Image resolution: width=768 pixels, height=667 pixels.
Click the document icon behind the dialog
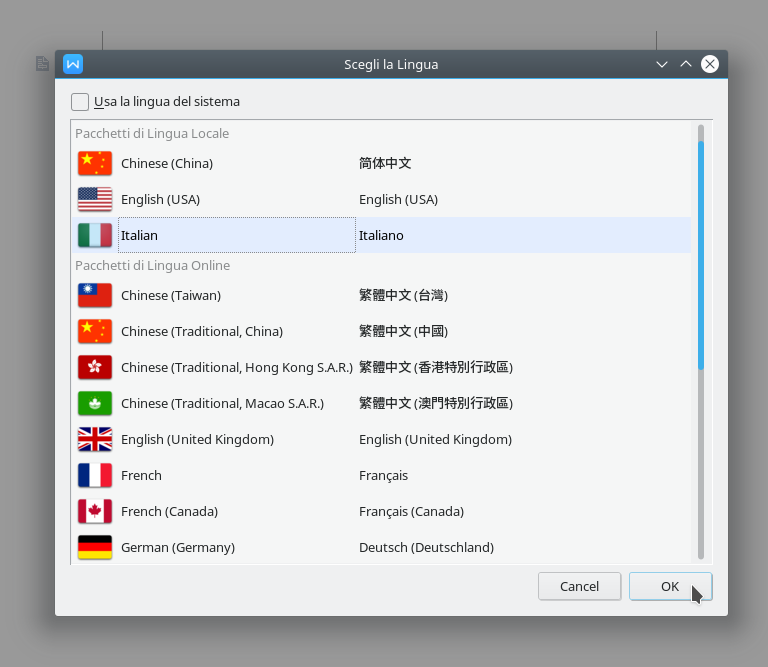click(43, 63)
